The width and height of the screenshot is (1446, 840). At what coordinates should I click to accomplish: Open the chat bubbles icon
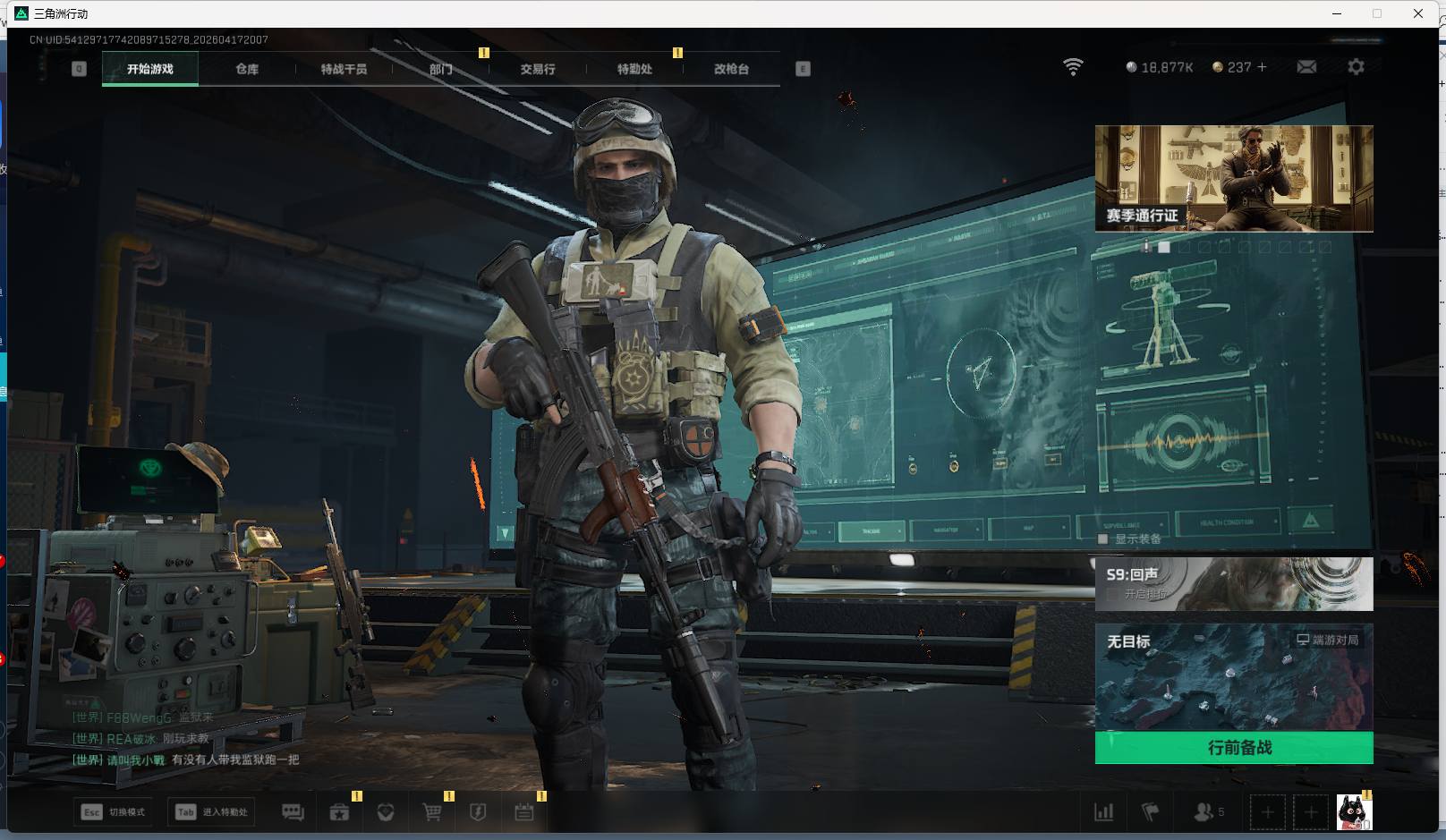coord(293,812)
